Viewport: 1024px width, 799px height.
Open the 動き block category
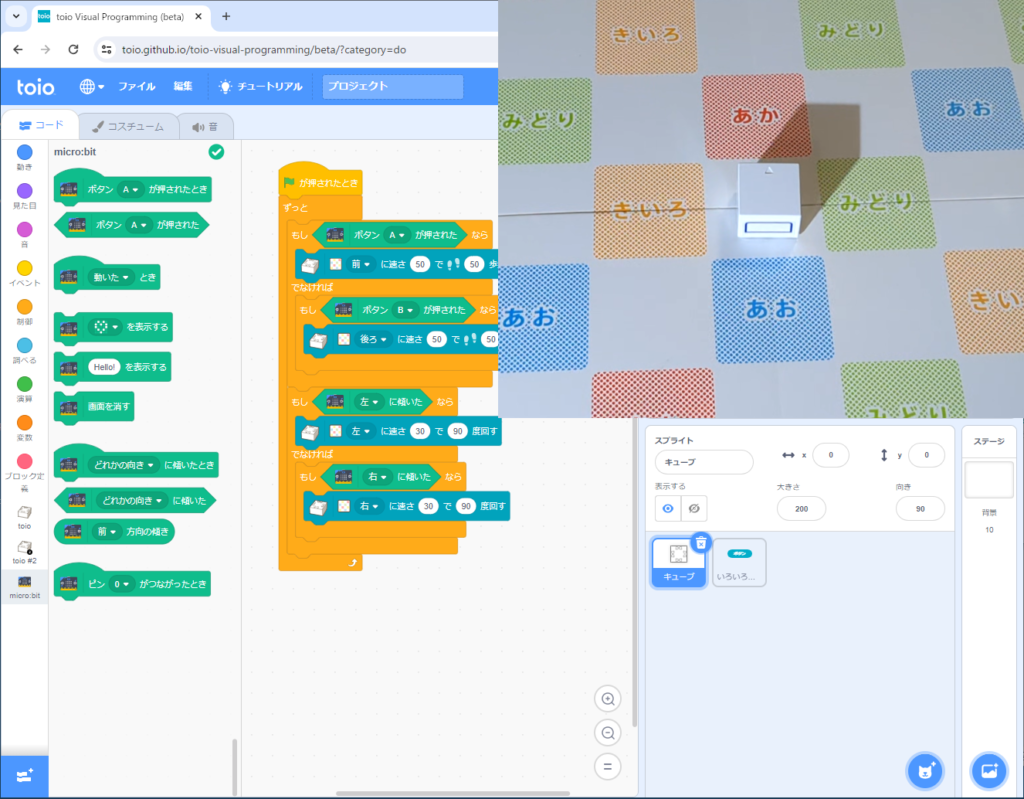click(x=23, y=155)
